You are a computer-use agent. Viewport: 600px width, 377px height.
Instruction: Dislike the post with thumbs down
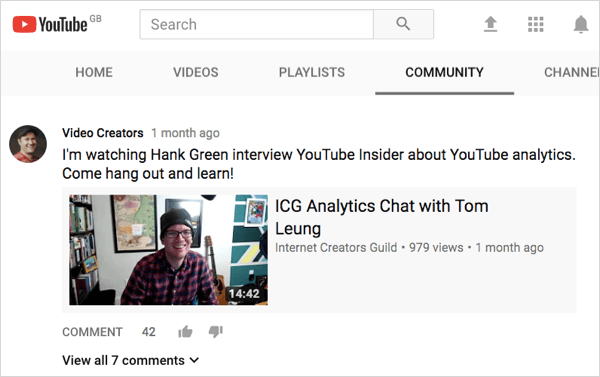tap(216, 331)
